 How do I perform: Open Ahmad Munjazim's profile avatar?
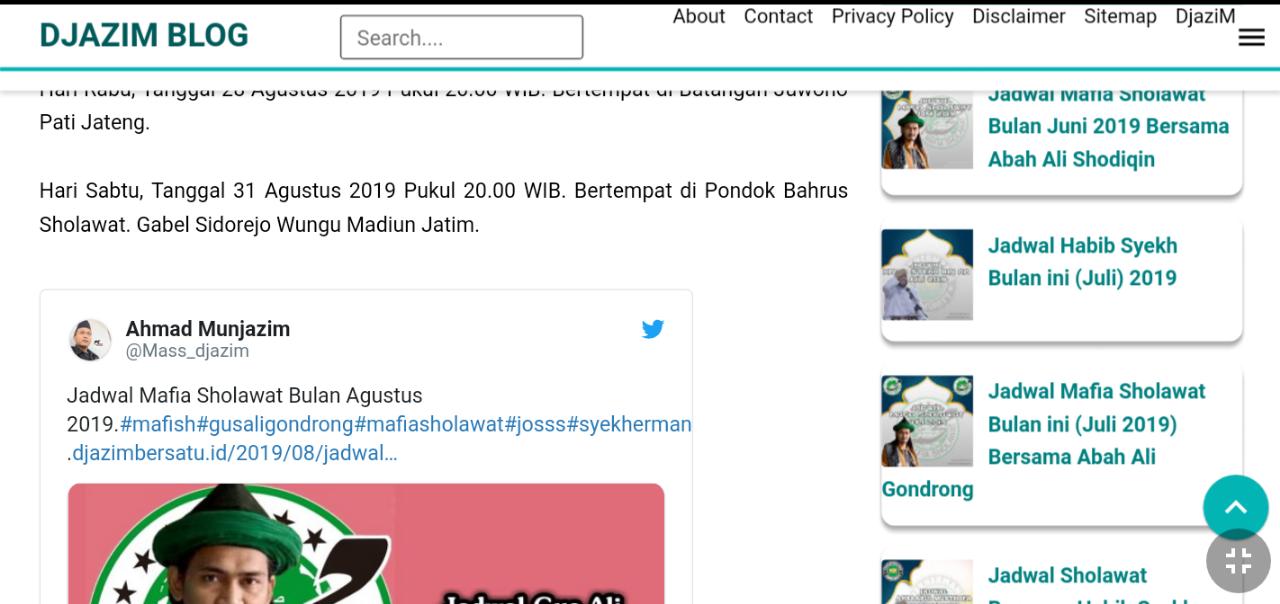point(90,340)
